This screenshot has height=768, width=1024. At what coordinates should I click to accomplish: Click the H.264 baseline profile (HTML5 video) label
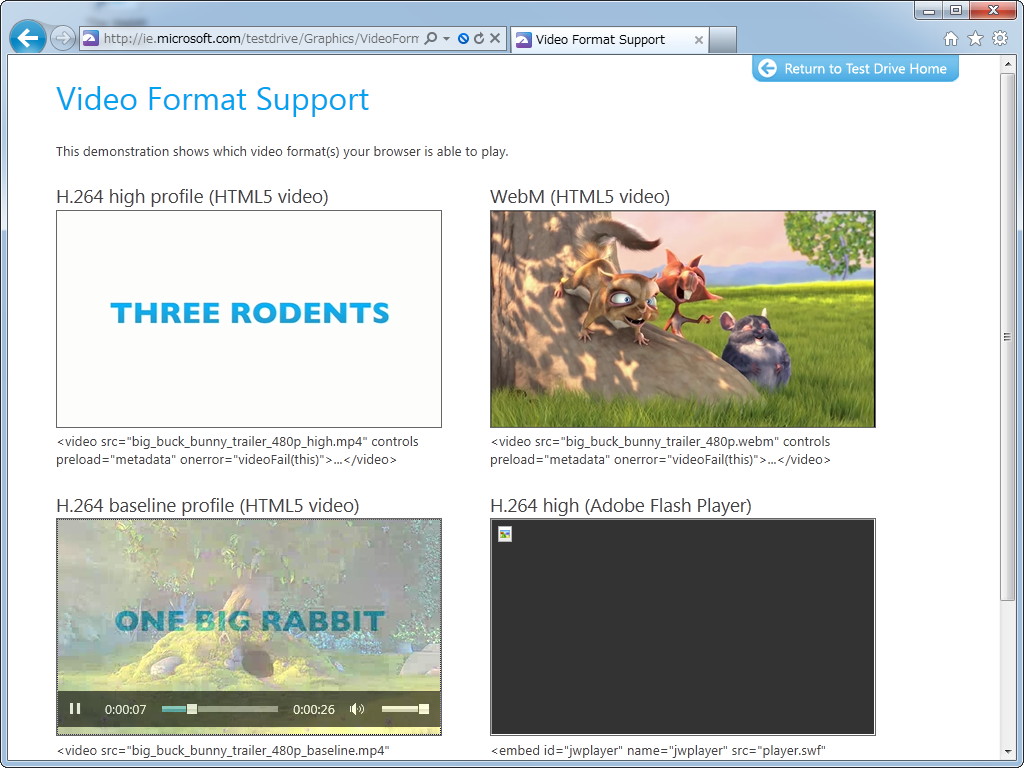pos(208,505)
